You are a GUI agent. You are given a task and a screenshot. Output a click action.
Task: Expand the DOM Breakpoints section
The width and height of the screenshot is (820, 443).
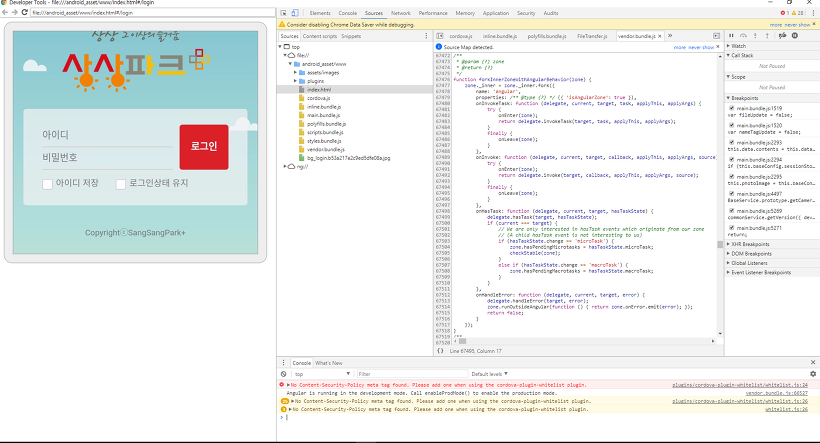pyautogui.click(x=772, y=254)
